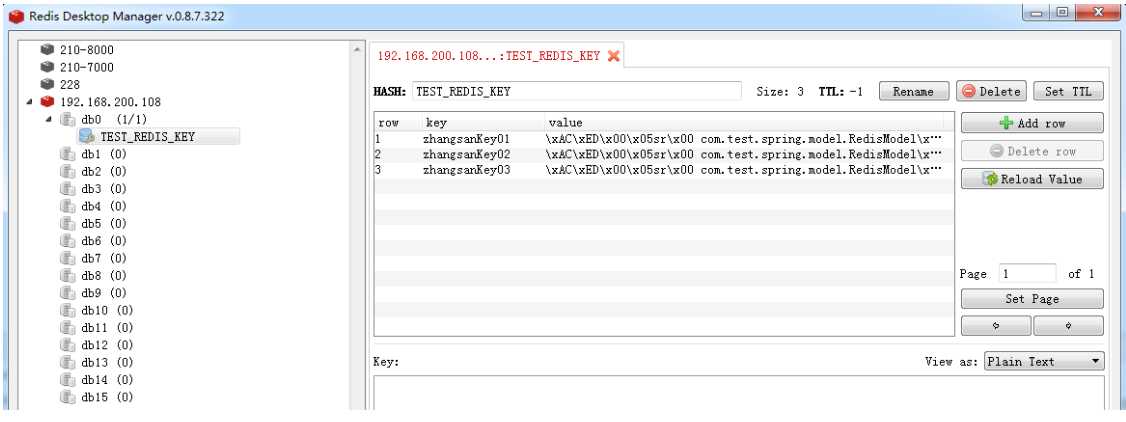This screenshot has width=1126, height=422.
Task: Click the Set TTL button
Action: click(1068, 91)
